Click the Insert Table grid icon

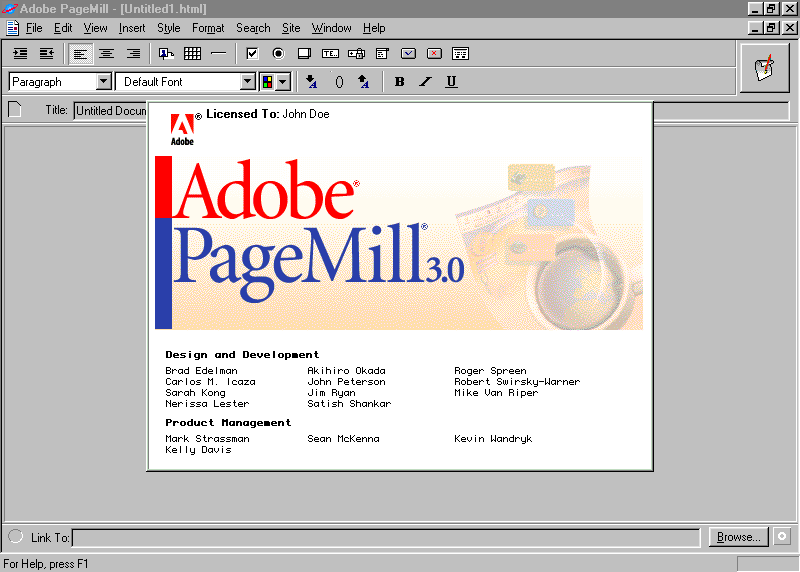192,54
